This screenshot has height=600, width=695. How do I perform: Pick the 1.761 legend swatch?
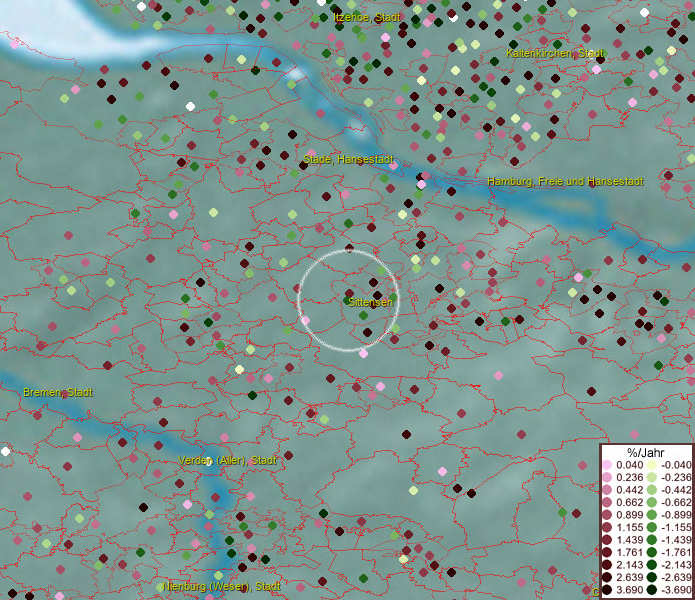point(607,552)
